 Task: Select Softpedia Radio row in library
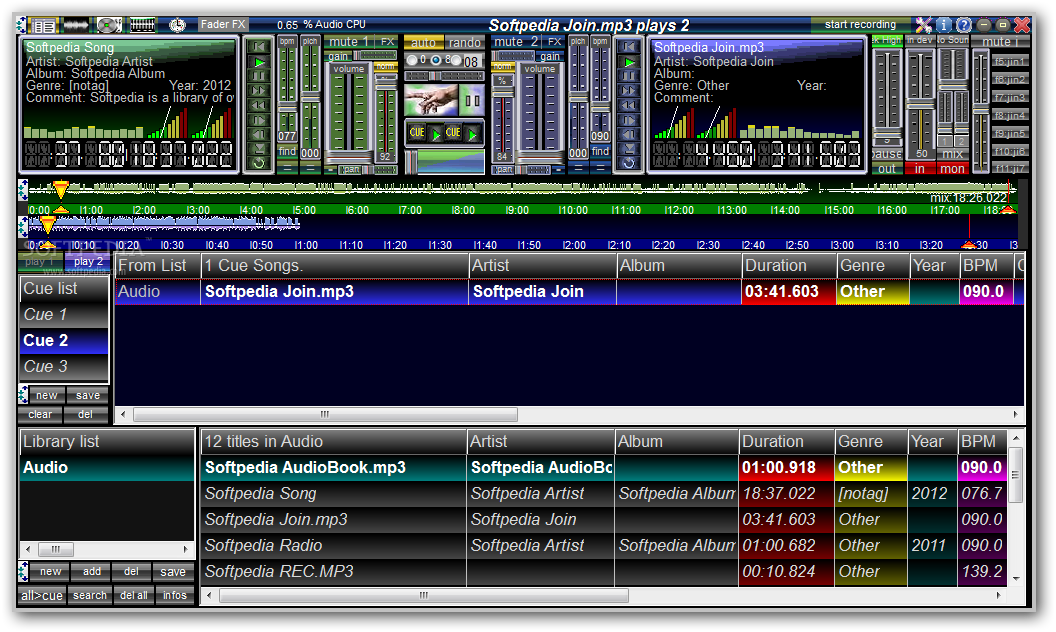click(x=603, y=546)
